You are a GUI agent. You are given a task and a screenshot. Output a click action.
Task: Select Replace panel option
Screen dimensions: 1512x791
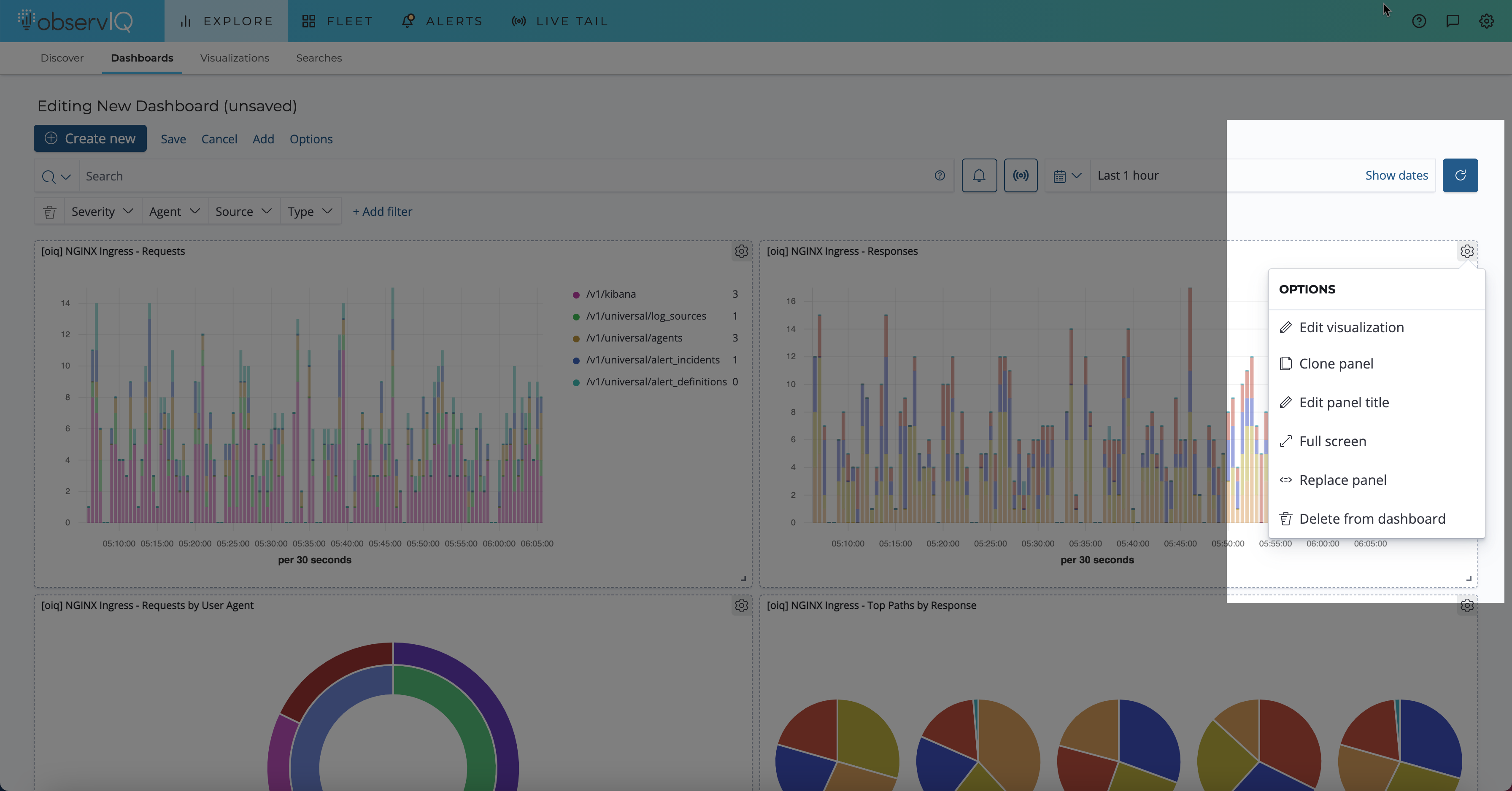coord(1377,480)
